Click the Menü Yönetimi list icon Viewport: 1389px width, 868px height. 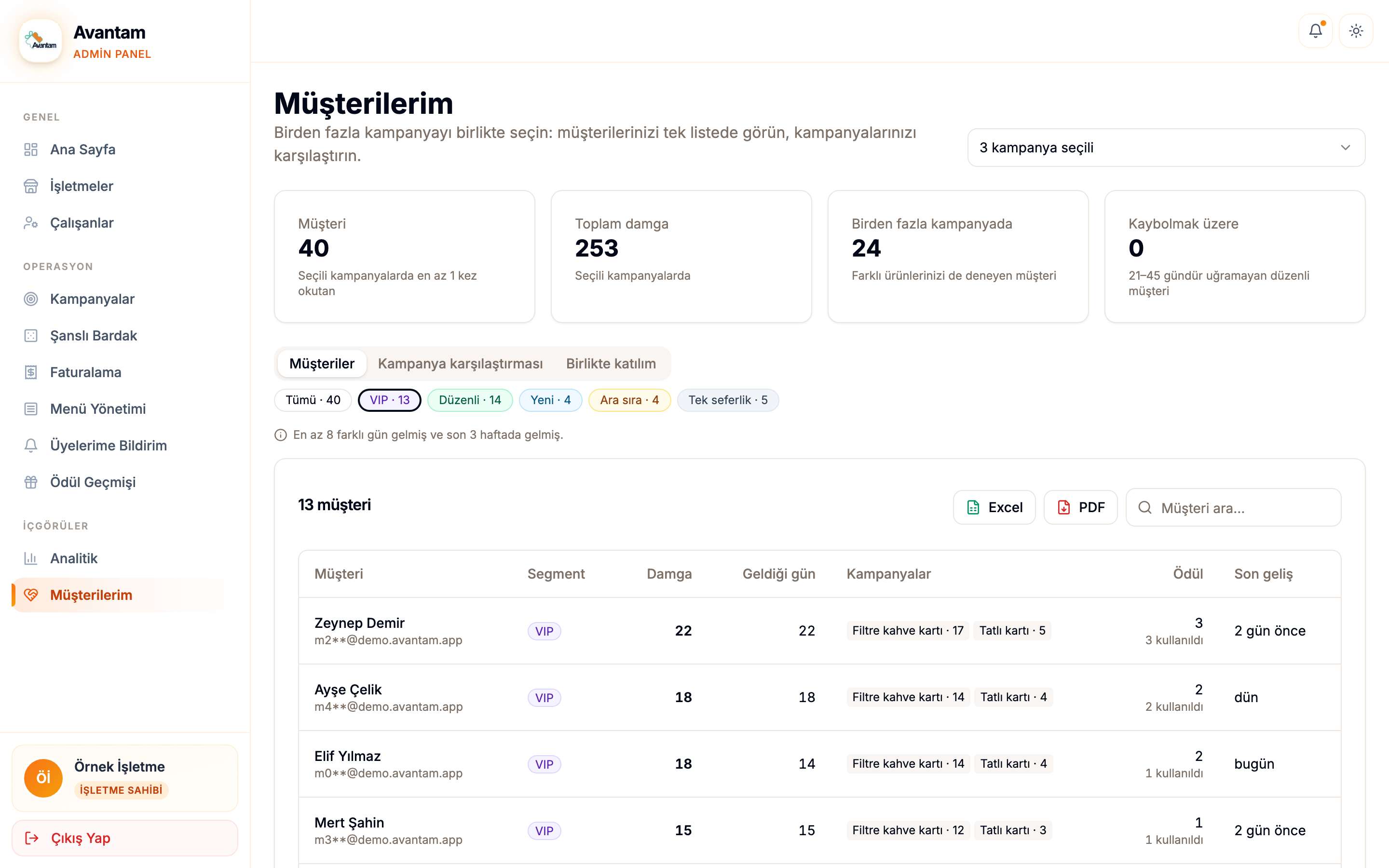pos(31,409)
